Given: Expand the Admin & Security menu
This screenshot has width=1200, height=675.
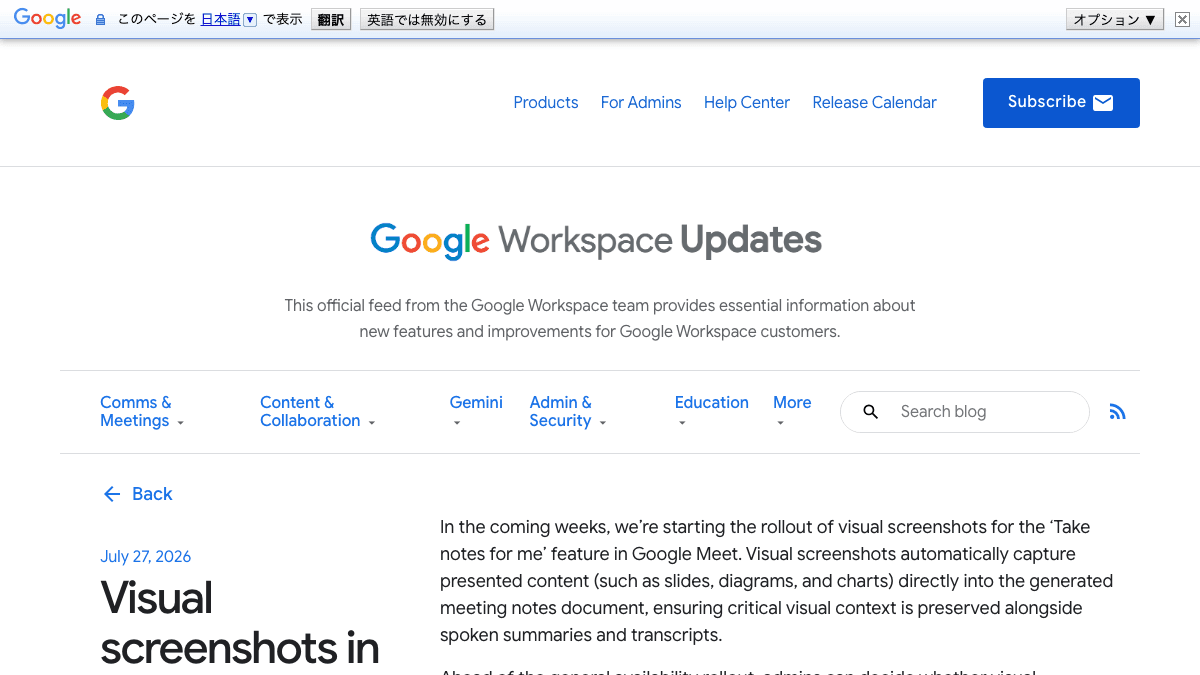Looking at the screenshot, I should pos(568,412).
